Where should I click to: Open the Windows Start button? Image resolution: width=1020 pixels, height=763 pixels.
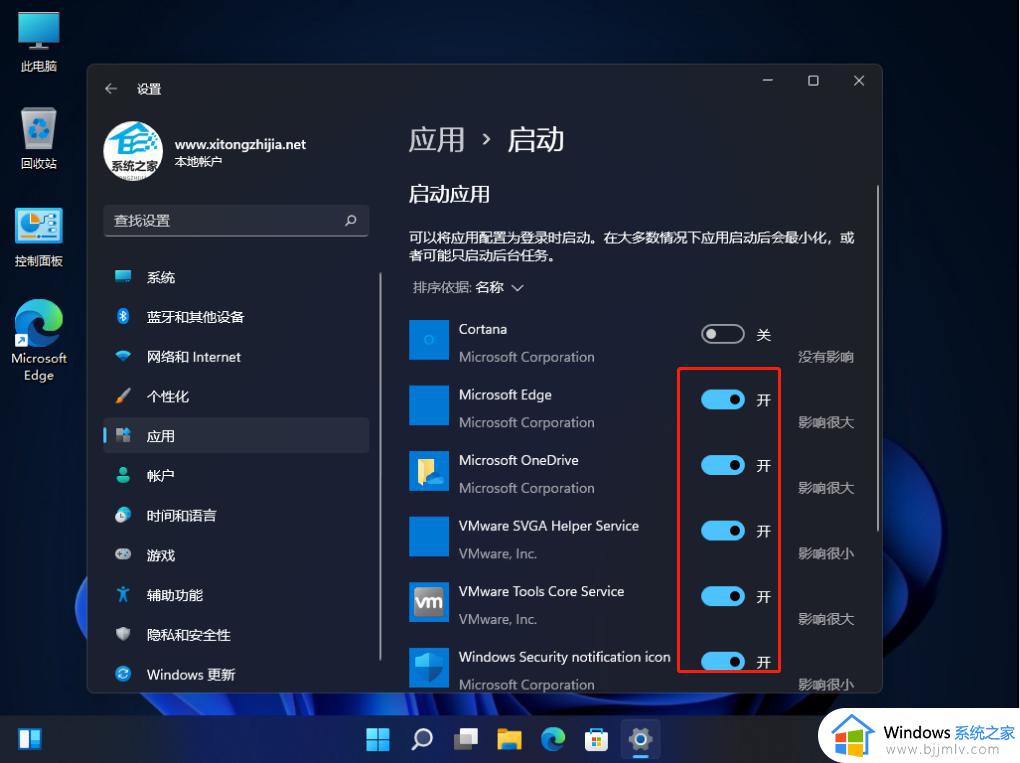pyautogui.click(x=378, y=739)
